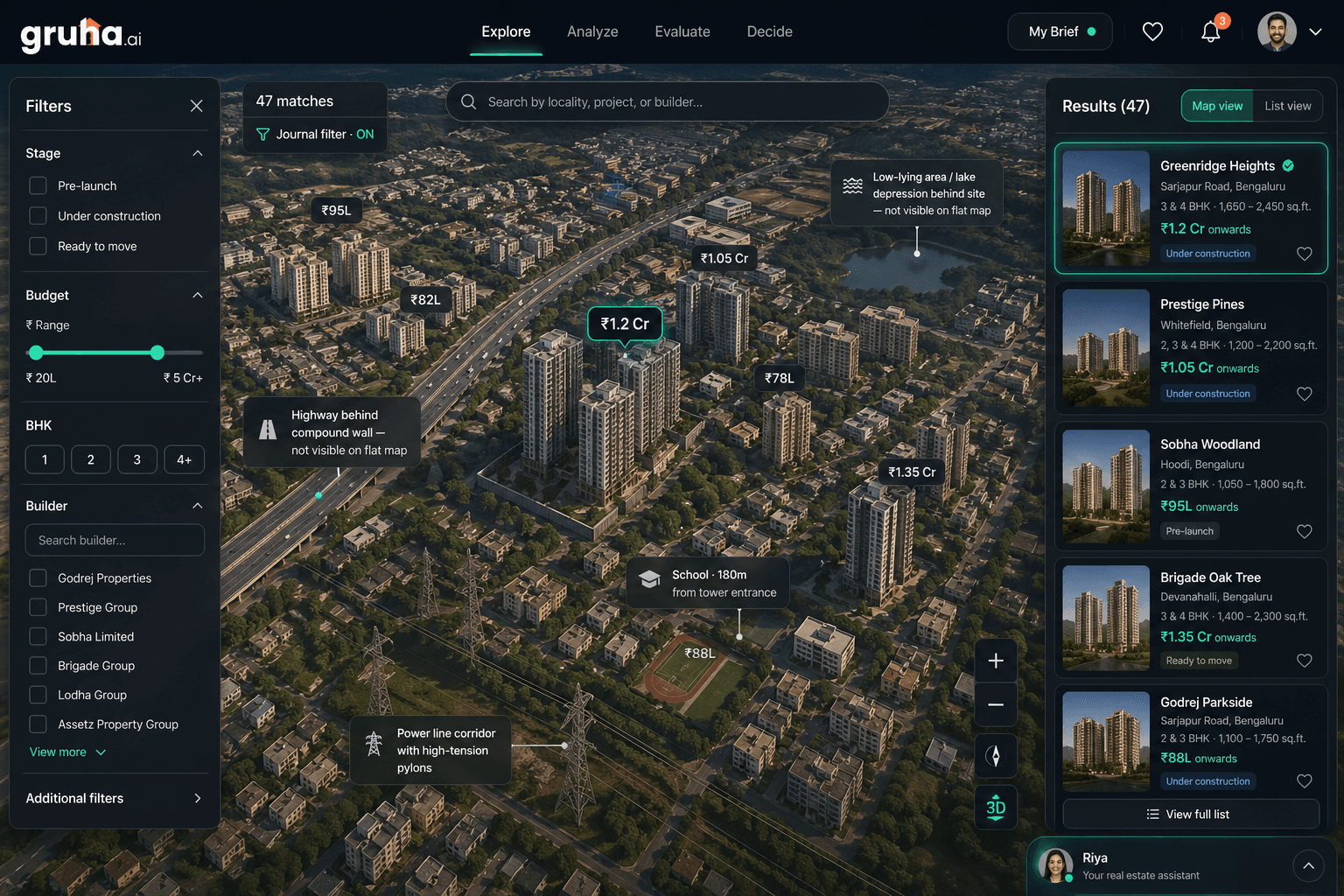Viewport: 1344px width, 896px height.
Task: Check Lodha Group builder checkbox
Action: point(38,695)
